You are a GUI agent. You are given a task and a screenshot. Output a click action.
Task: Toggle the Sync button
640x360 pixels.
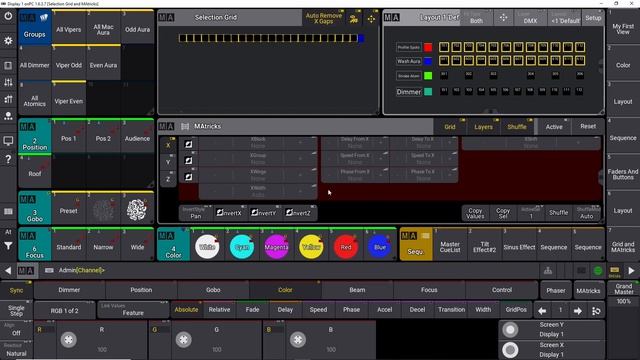16,290
